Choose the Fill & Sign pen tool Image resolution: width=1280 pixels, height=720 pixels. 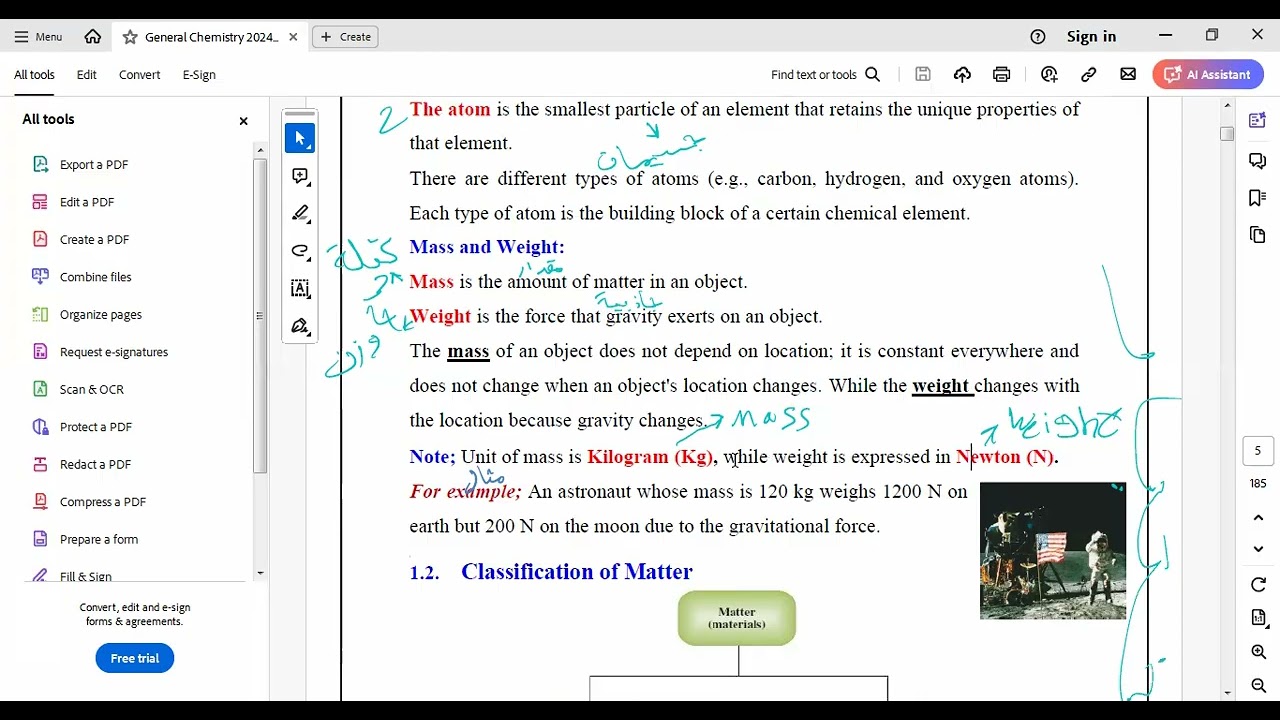(x=300, y=326)
